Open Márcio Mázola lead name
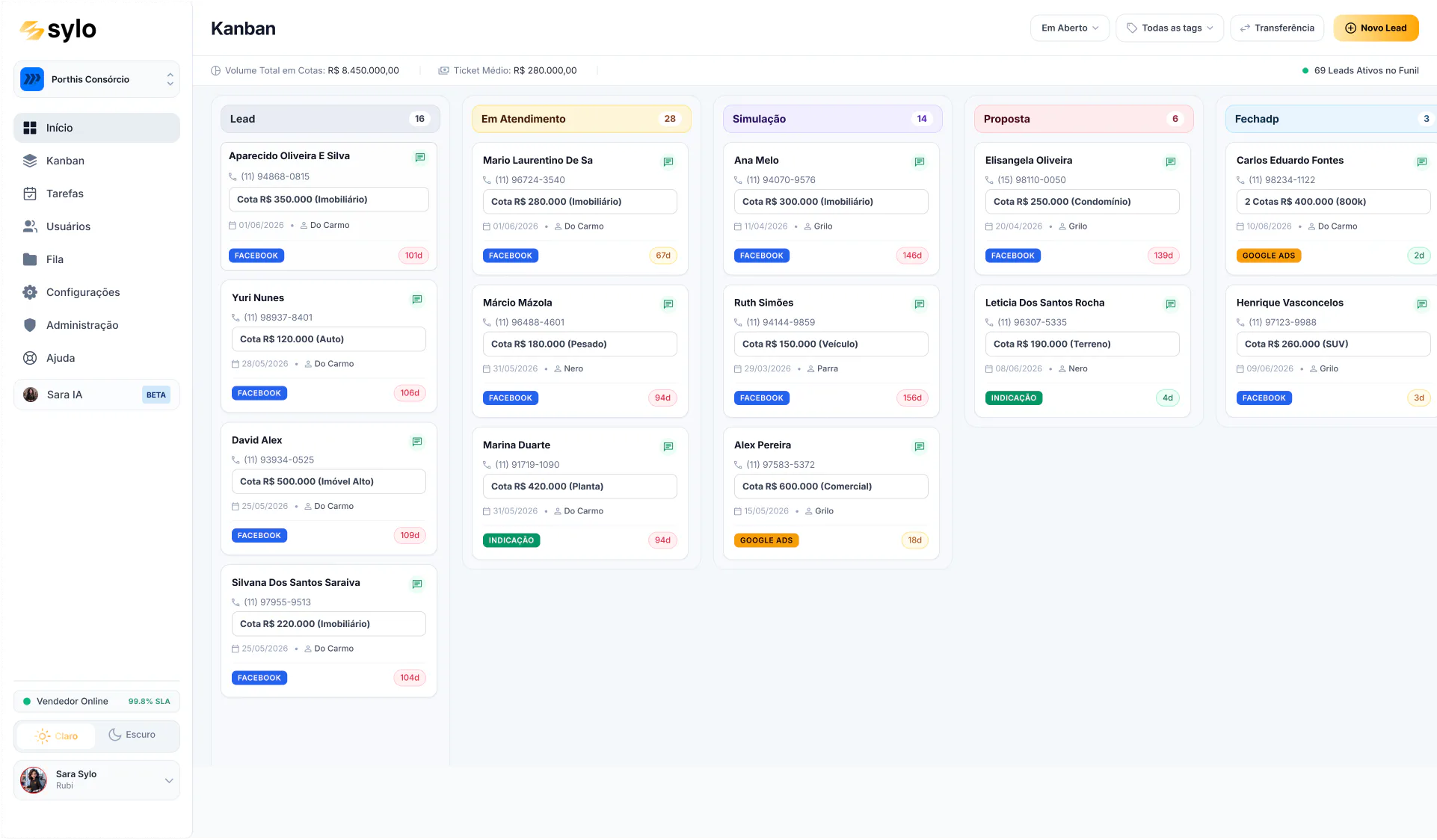Image resolution: width=1437 pixels, height=840 pixels. (x=517, y=303)
